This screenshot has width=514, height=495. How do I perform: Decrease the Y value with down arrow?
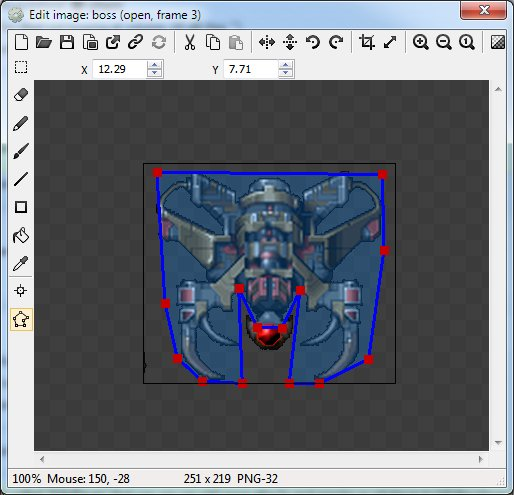click(286, 73)
